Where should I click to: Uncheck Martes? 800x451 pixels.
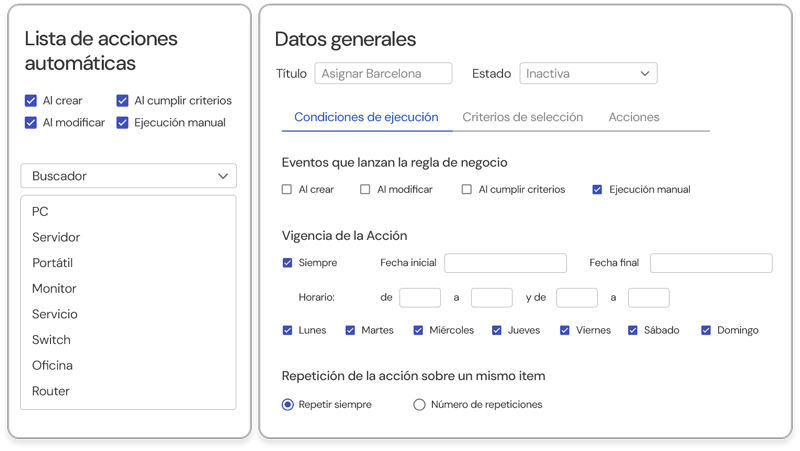(x=350, y=331)
